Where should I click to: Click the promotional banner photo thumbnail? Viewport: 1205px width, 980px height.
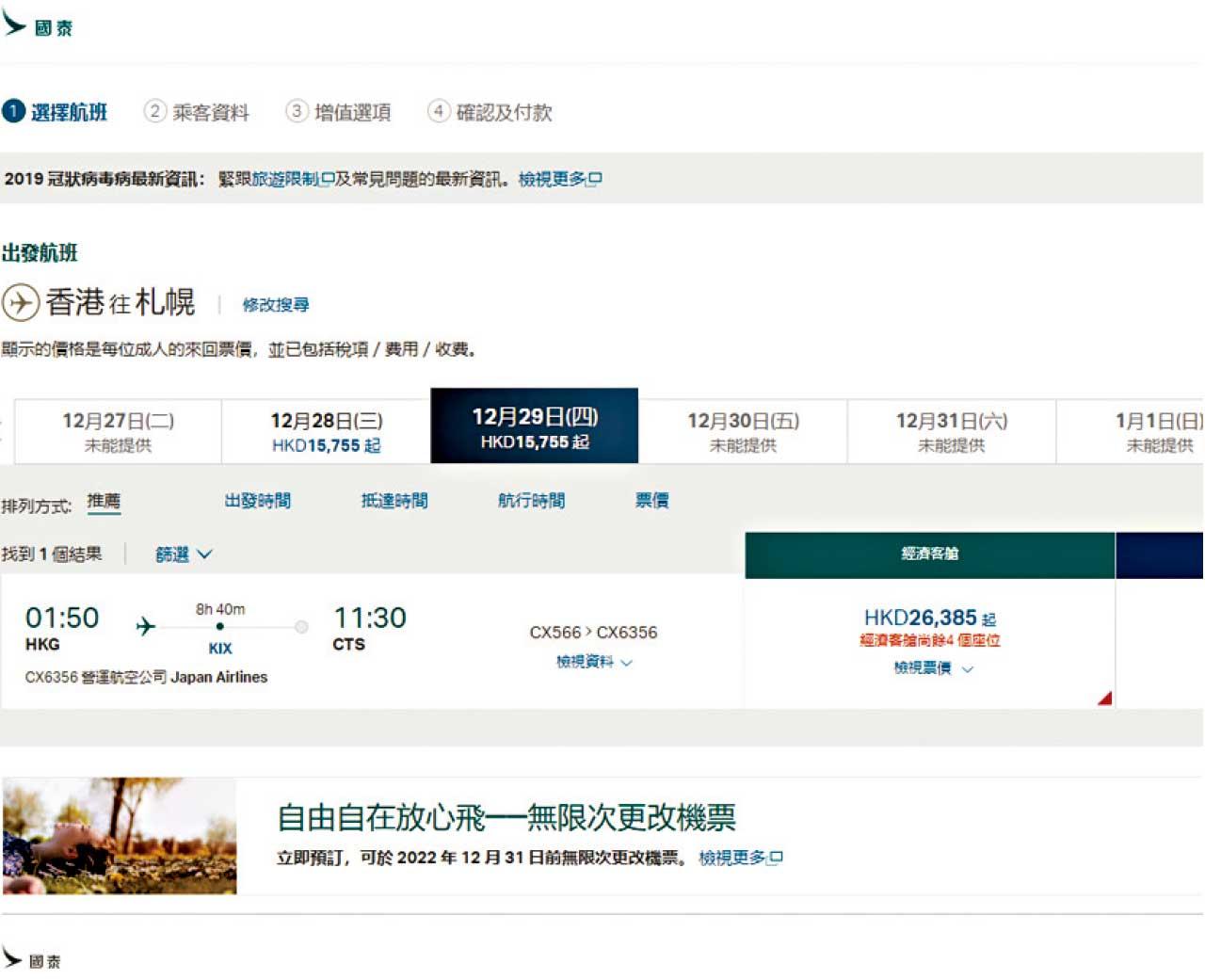point(120,835)
